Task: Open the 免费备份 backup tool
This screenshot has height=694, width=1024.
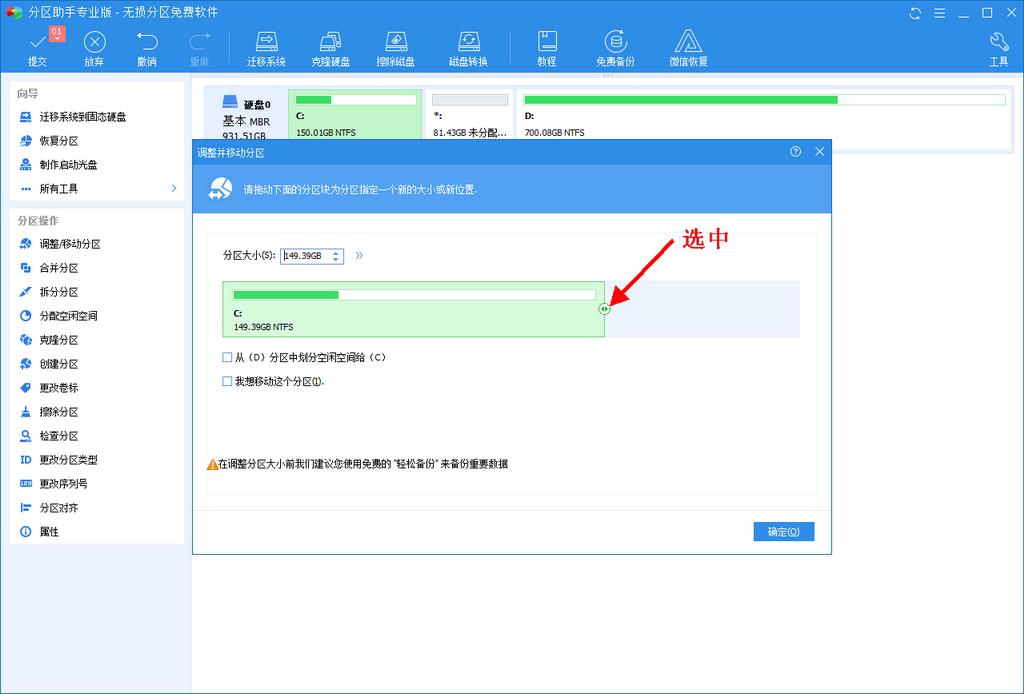Action: (616, 47)
